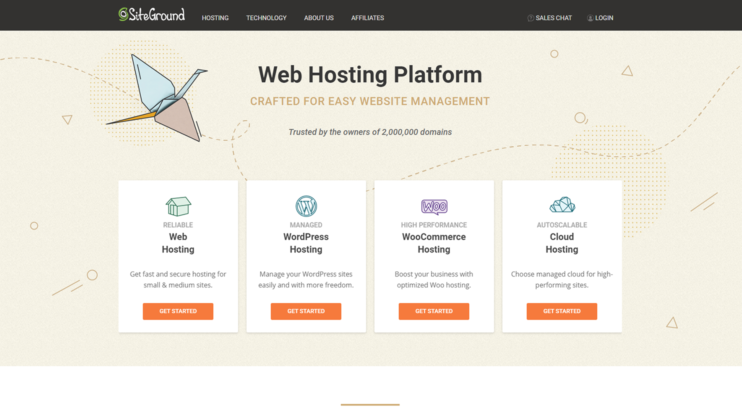
Task: Click the Cloud Hosting card title
Action: [562, 243]
